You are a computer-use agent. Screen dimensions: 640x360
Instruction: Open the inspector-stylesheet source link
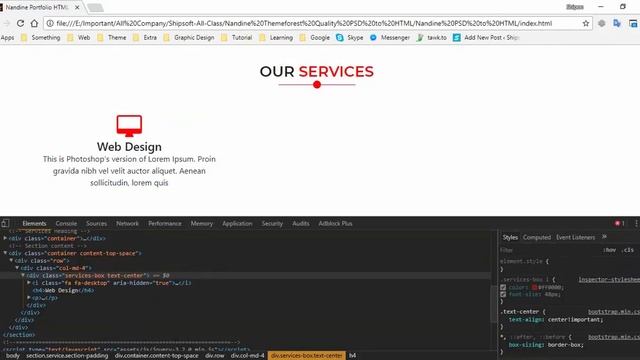pyautogui.click(x=609, y=280)
